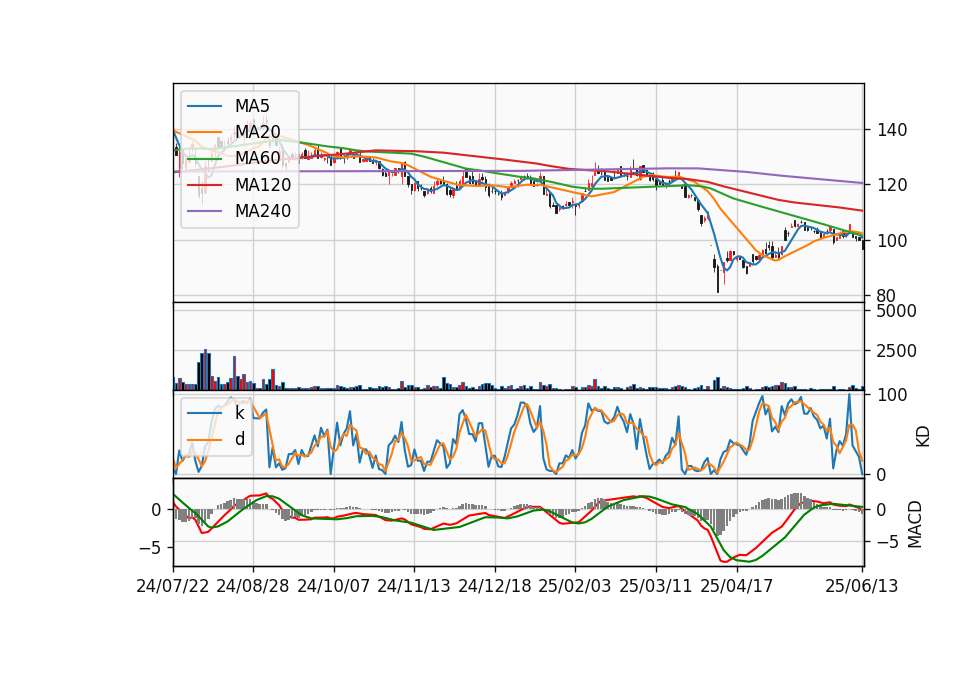Click the purple MA240 legend line sample
The height and width of the screenshot is (690, 960).
[204, 211]
